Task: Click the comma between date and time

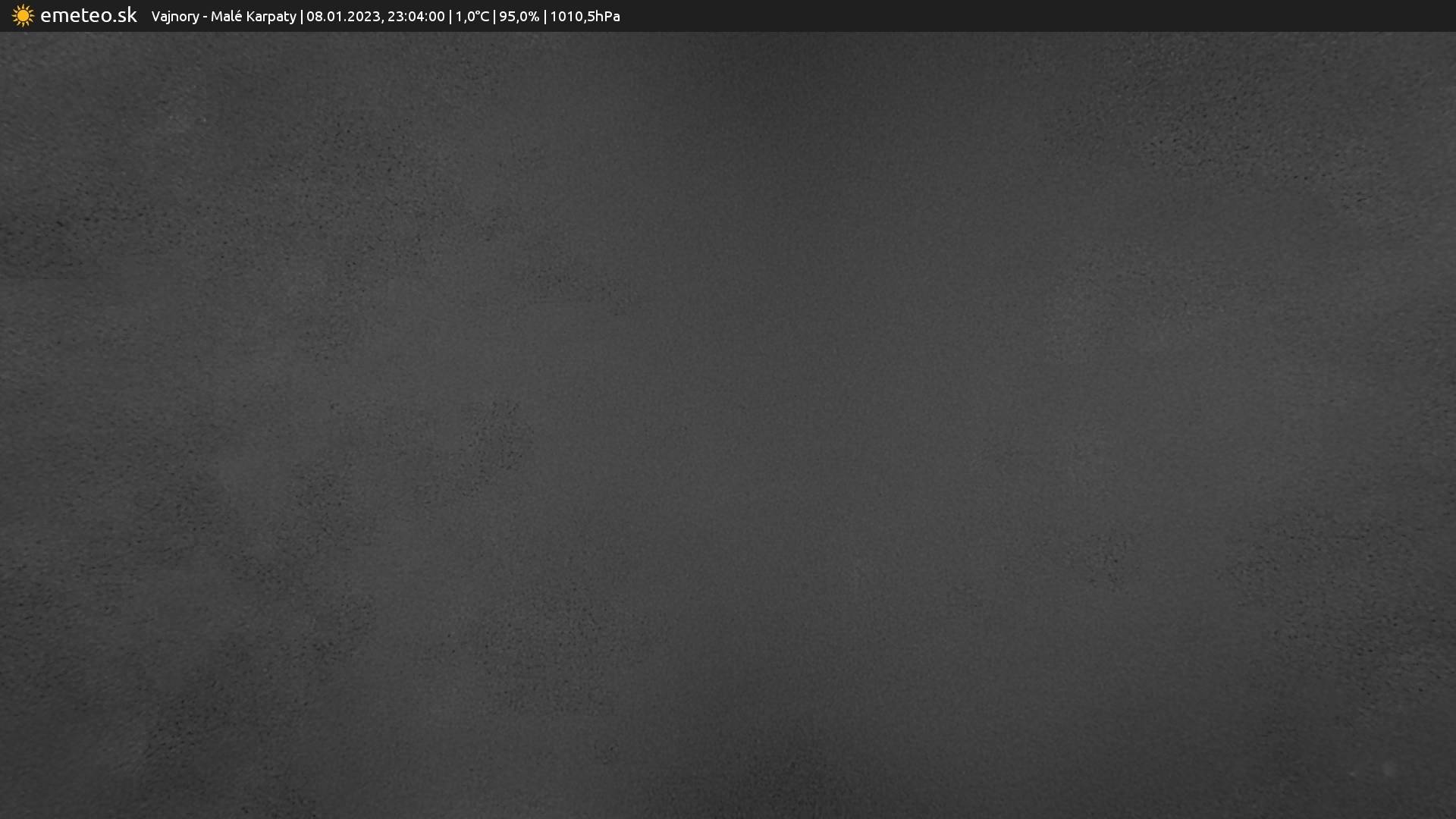Action: pyautogui.click(x=382, y=21)
